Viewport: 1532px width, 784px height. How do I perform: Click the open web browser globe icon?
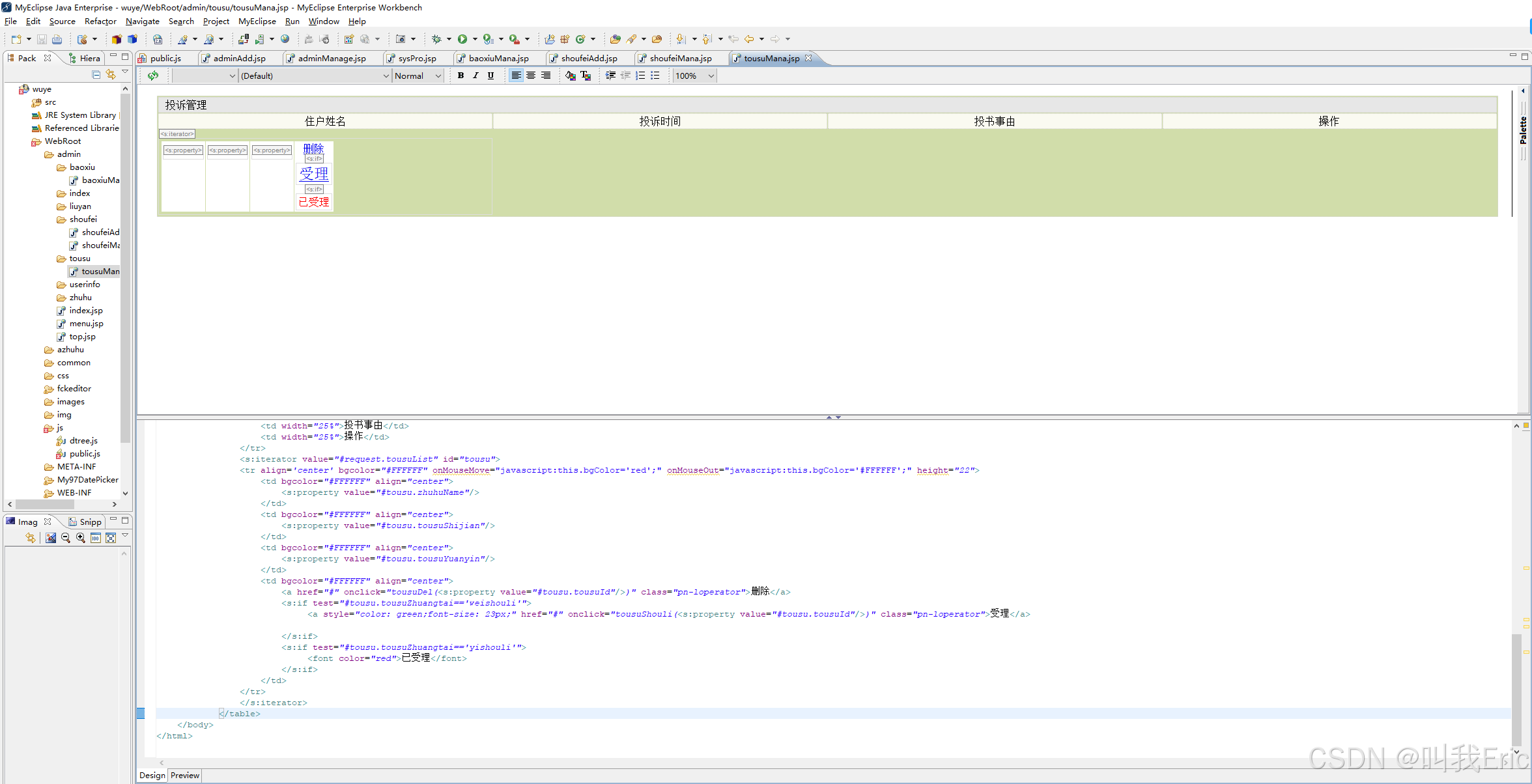(285, 39)
